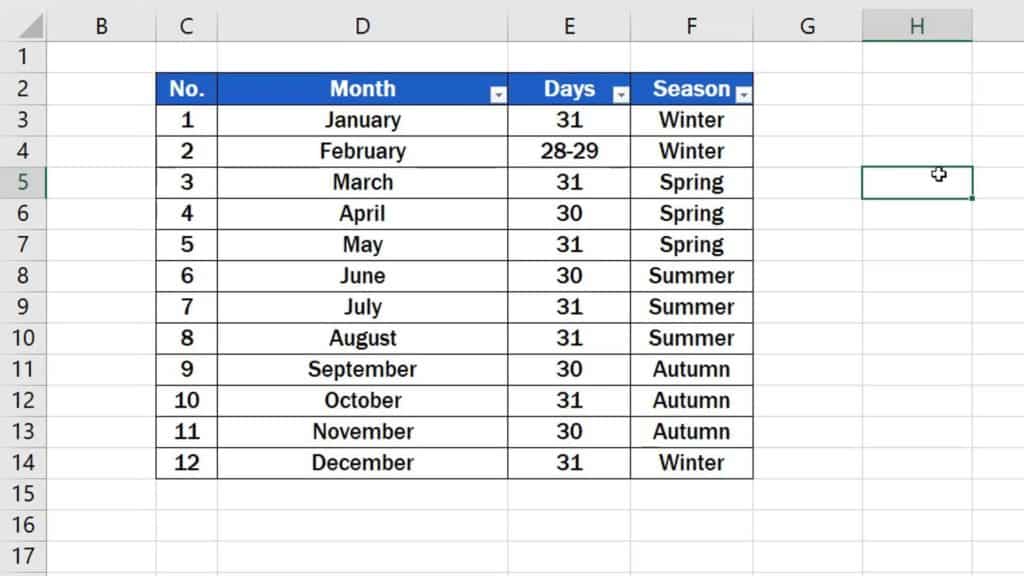The height and width of the screenshot is (576, 1024).
Task: Select the Summer cell next to June
Action: click(692, 275)
